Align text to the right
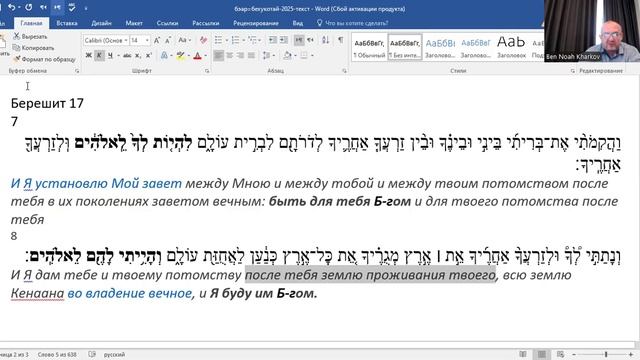This screenshot has width=640, height=360. pos(240,55)
